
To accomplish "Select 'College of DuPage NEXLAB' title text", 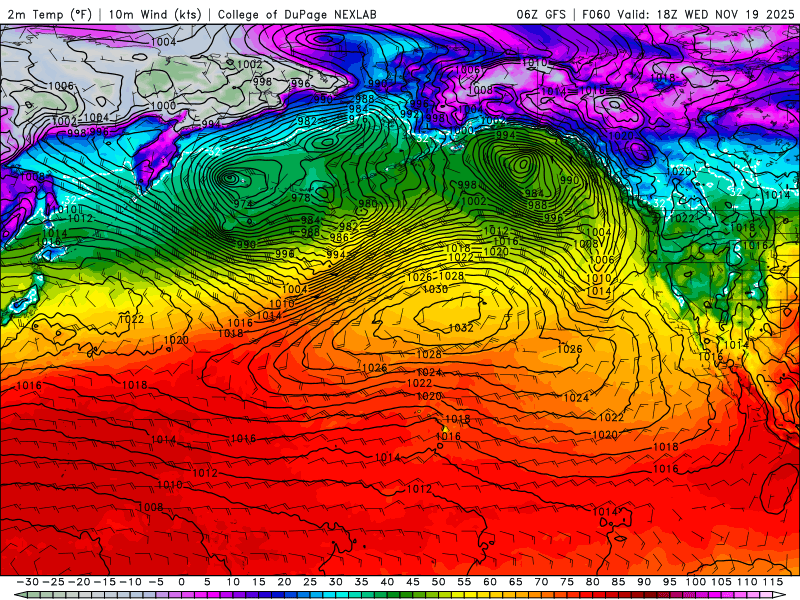I will (297, 14).
